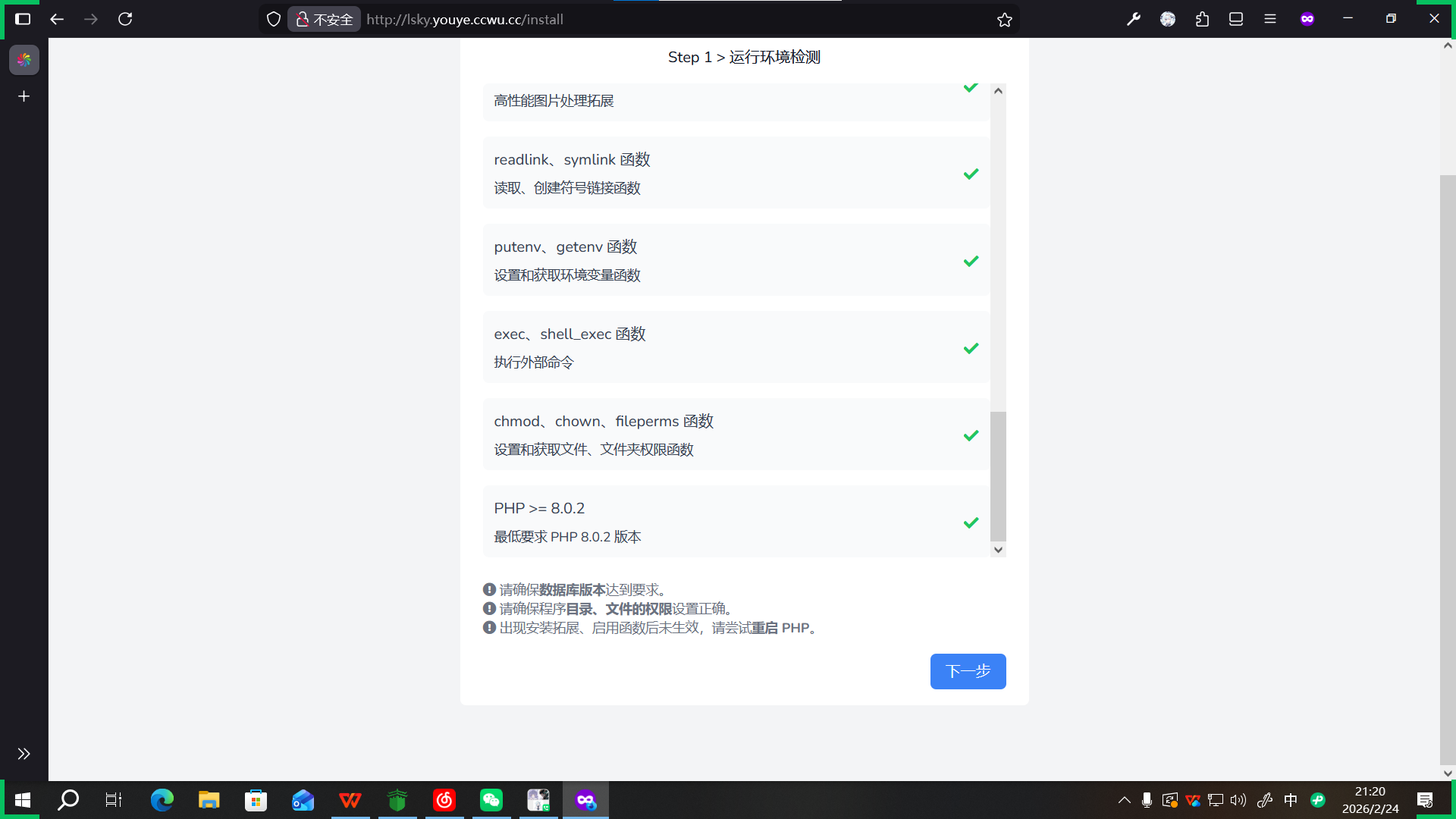Open the extensions puzzle icon
The width and height of the screenshot is (1456, 819).
[1202, 19]
